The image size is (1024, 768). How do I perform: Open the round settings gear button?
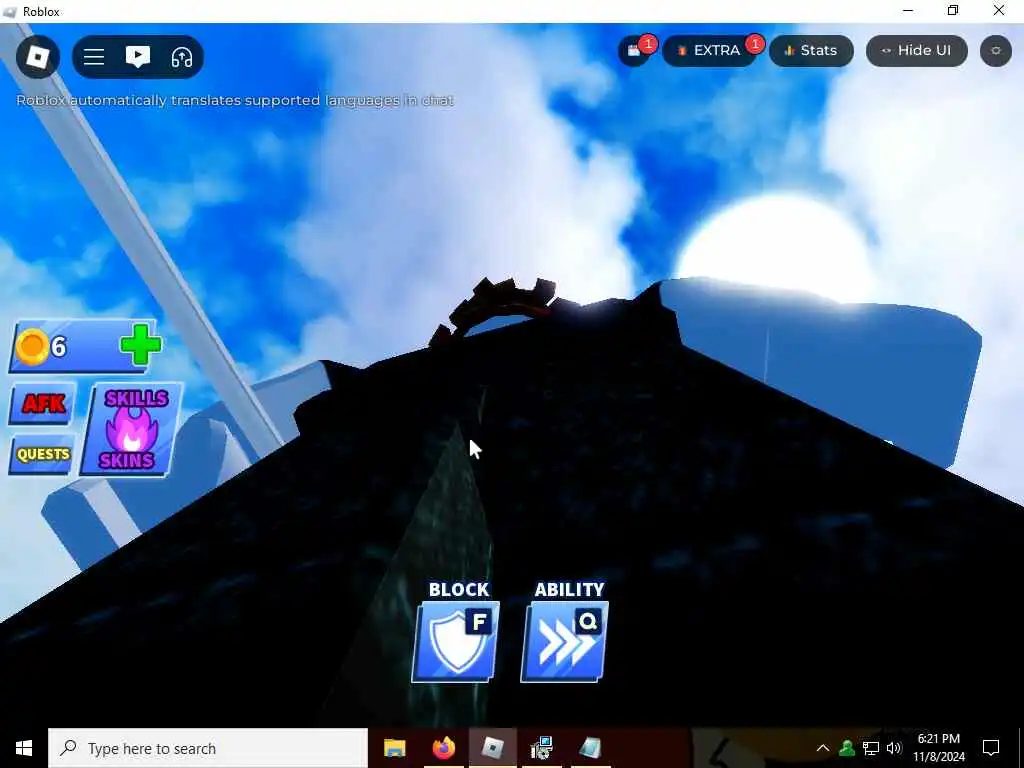point(995,51)
